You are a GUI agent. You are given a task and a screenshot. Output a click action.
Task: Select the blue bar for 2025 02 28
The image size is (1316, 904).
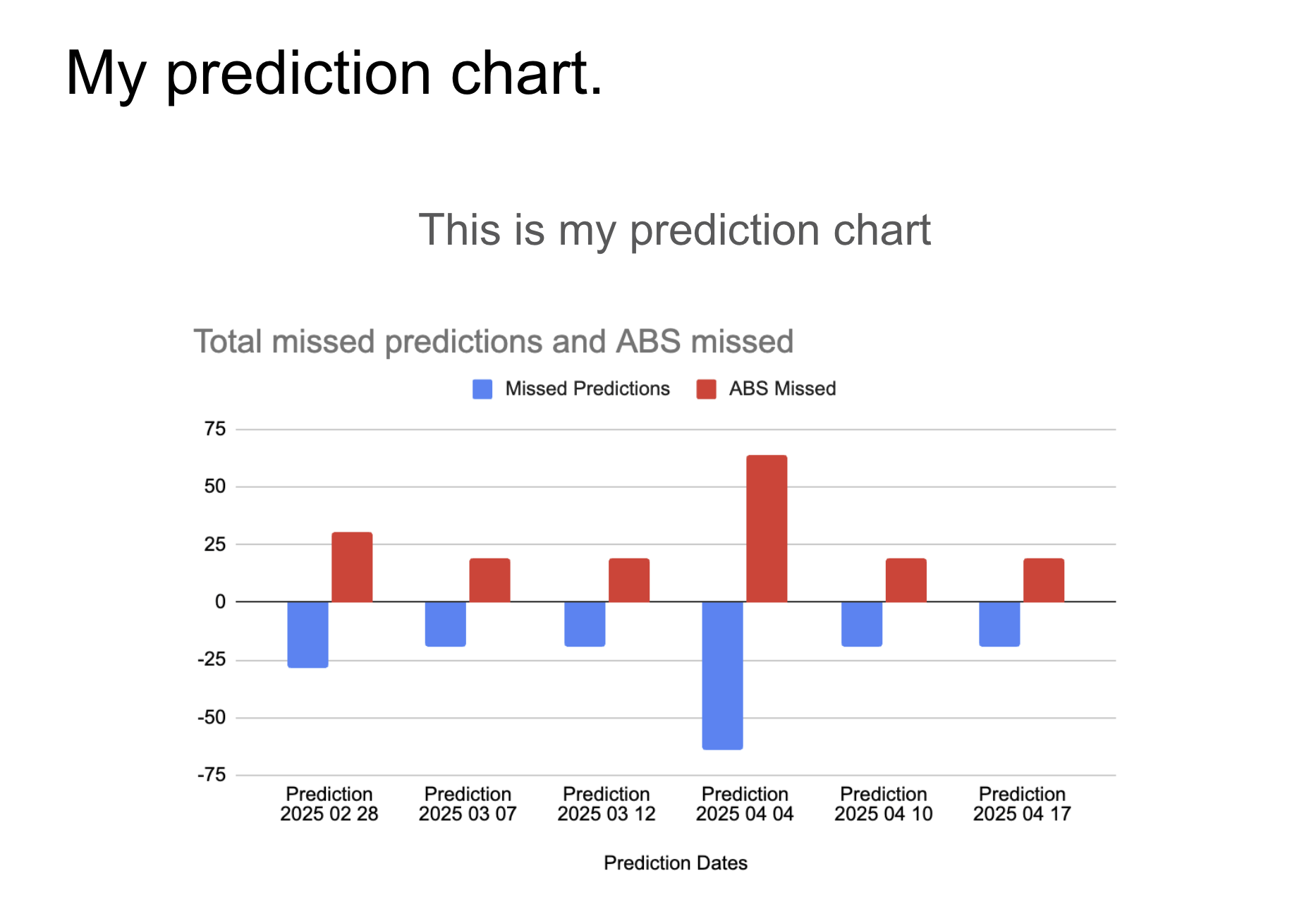307,635
